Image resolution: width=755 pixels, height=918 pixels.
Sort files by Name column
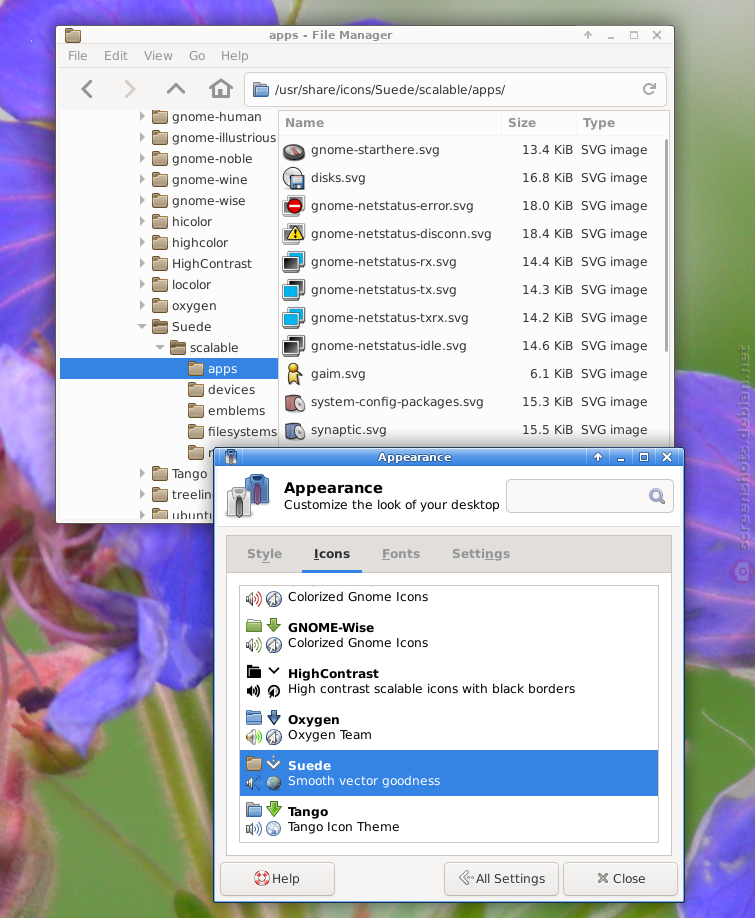point(390,123)
